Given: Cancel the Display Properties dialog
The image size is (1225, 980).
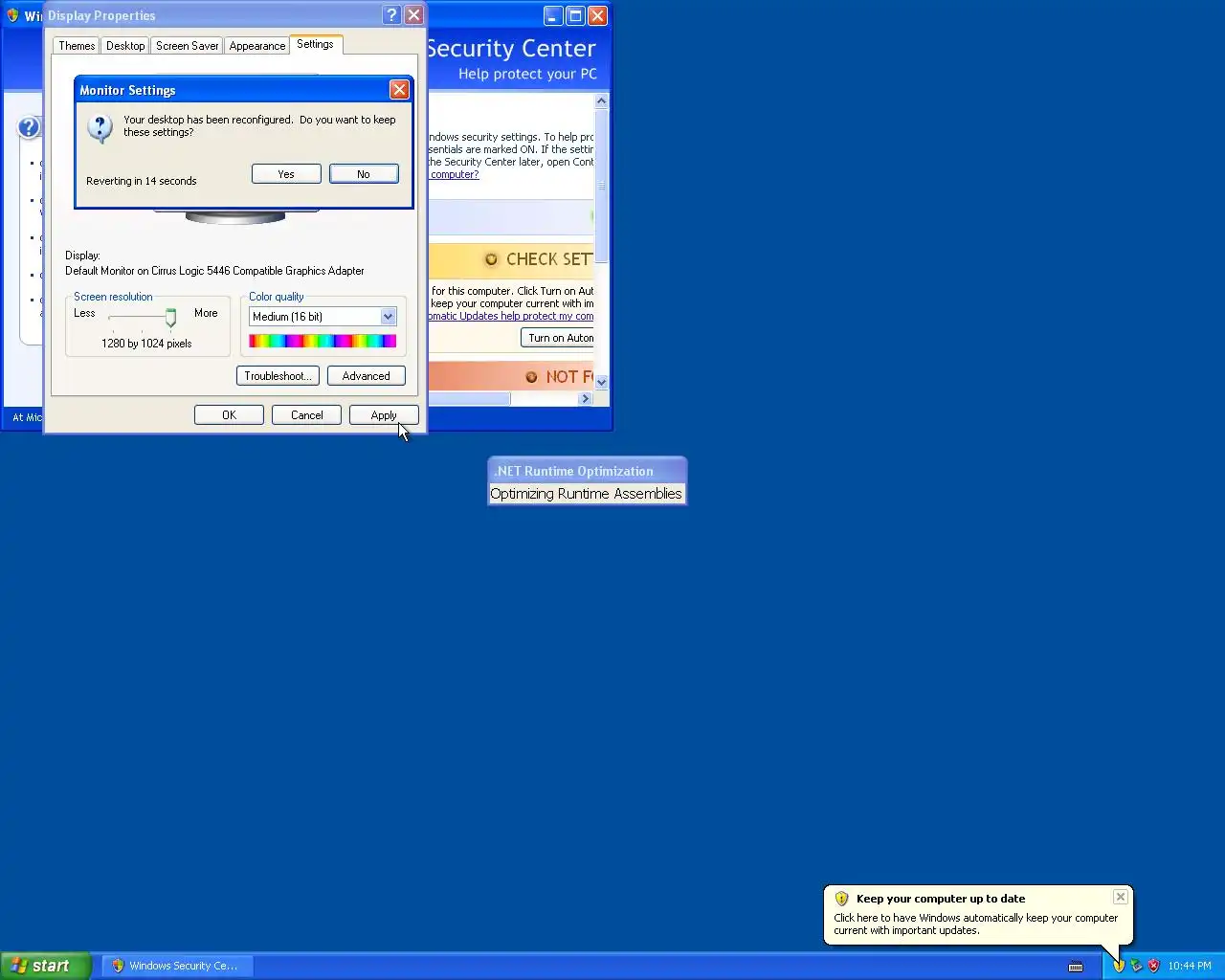Looking at the screenshot, I should click(306, 415).
